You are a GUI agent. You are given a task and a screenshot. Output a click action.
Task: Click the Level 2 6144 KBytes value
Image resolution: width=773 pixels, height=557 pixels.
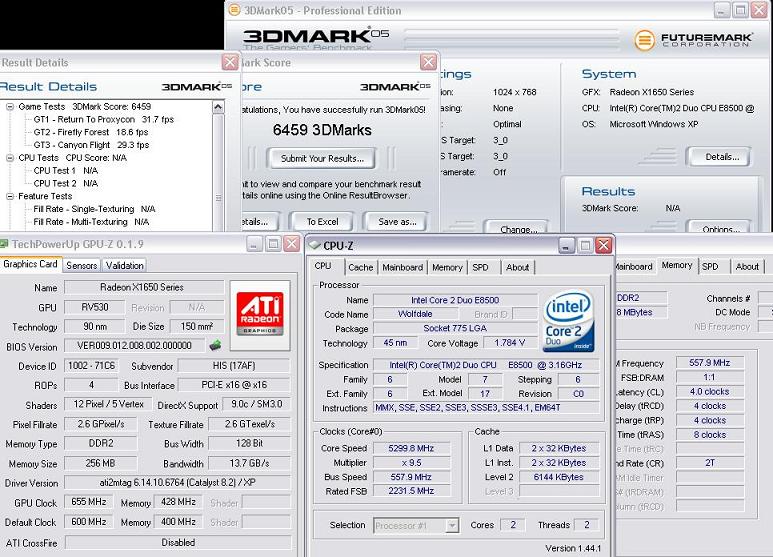click(559, 477)
